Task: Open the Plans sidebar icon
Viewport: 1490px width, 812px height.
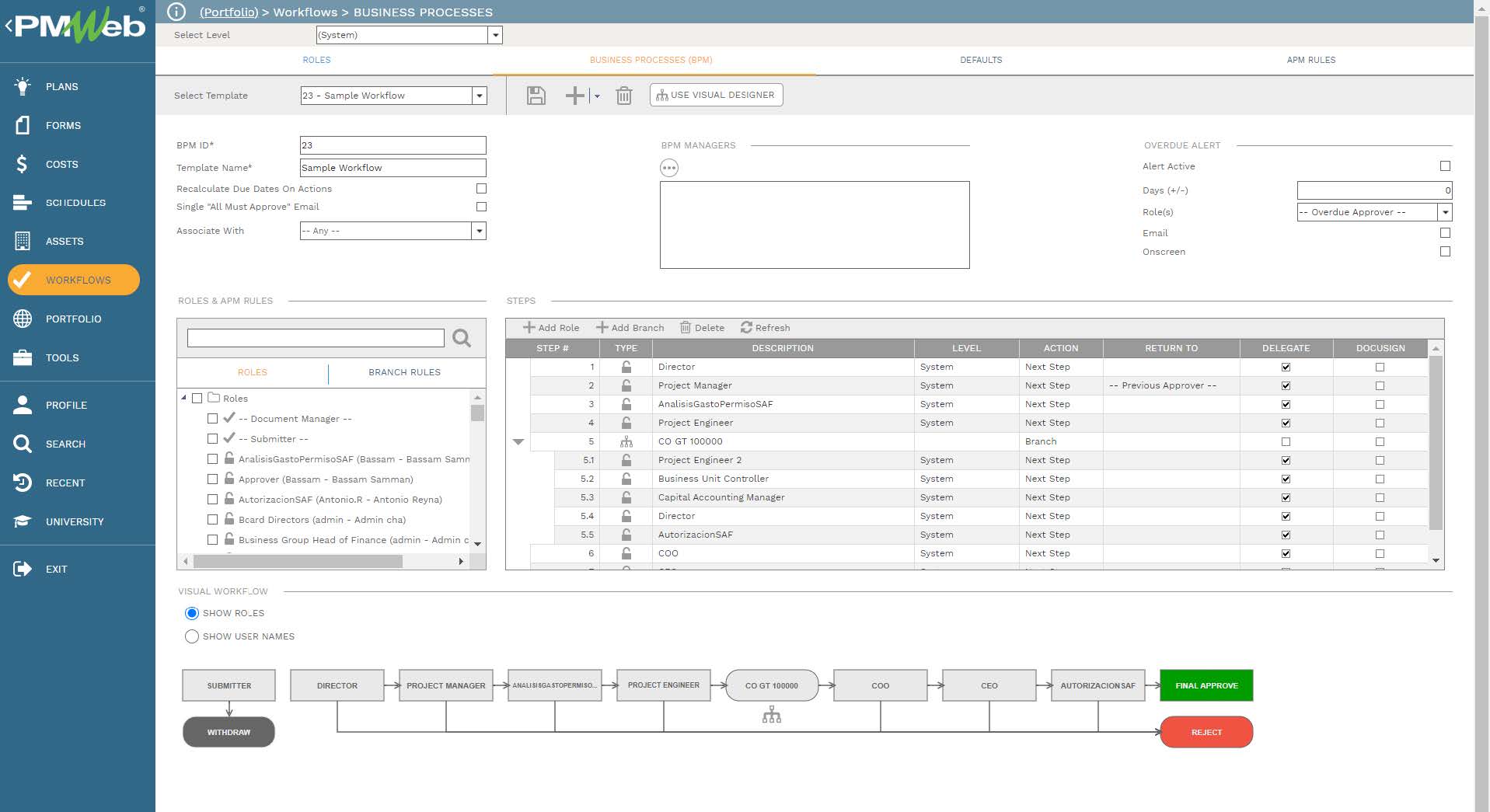Action: [23, 86]
